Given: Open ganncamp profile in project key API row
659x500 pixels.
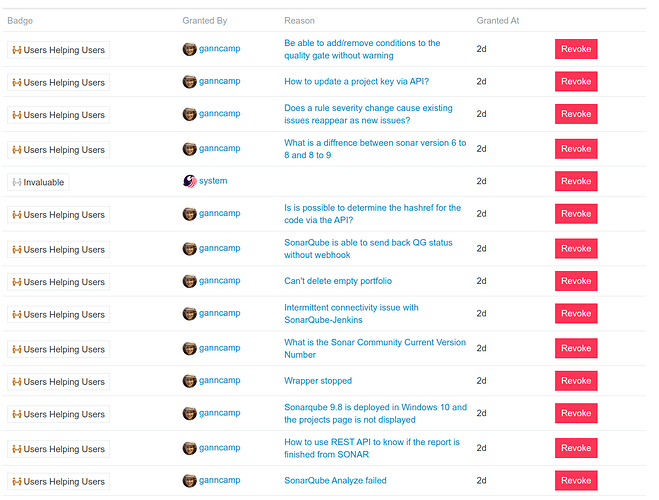Looking at the screenshot, I should tap(219, 81).
